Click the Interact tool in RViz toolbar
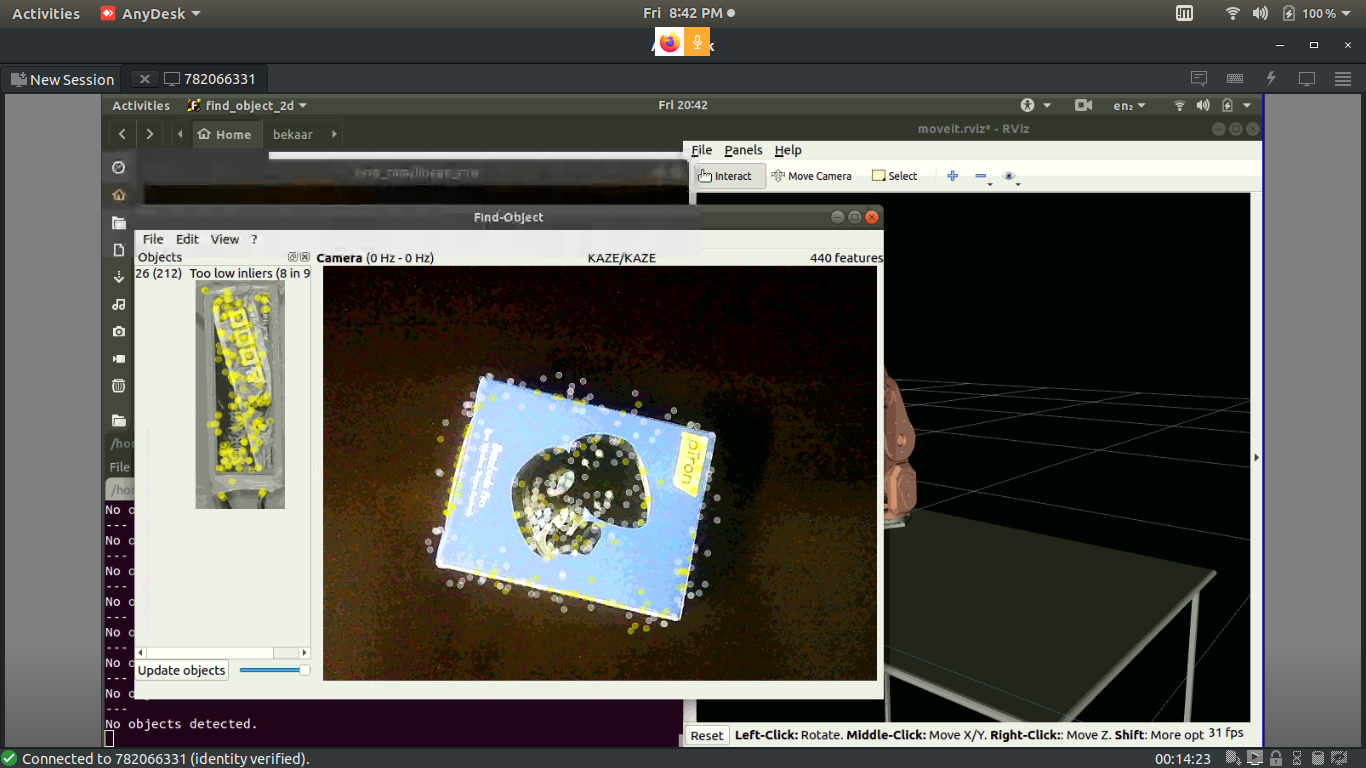 tap(725, 176)
